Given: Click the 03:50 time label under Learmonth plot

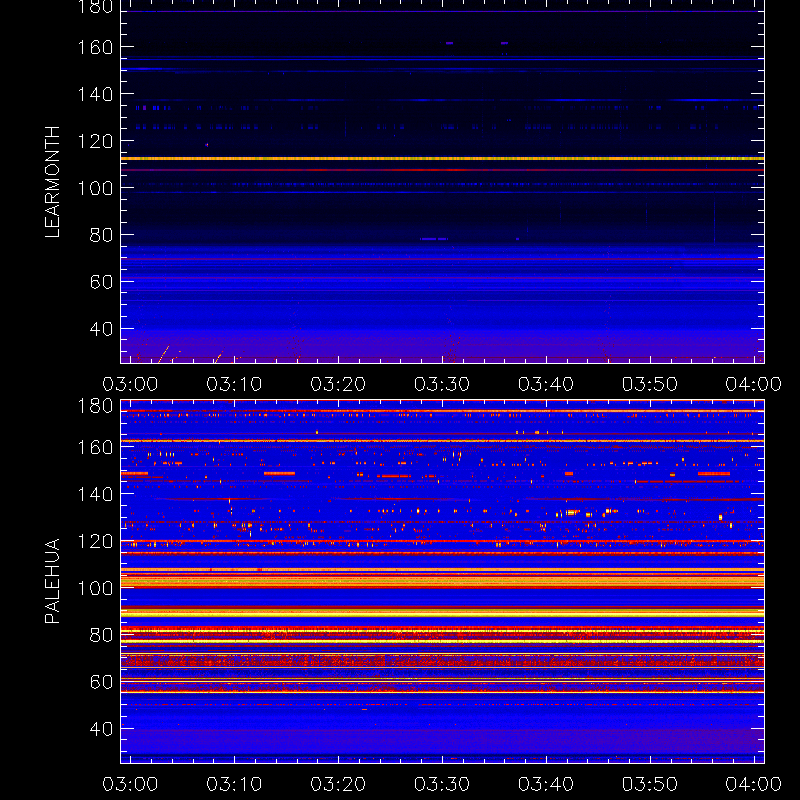Looking at the screenshot, I should click(x=650, y=384).
